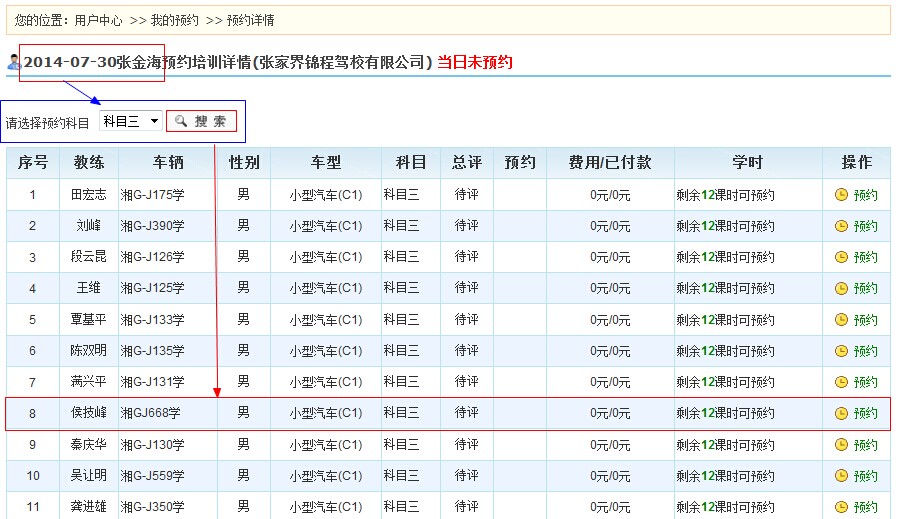Click the clock icon for coach 秦庆华
Viewport: 901px width, 519px height.
(x=841, y=444)
